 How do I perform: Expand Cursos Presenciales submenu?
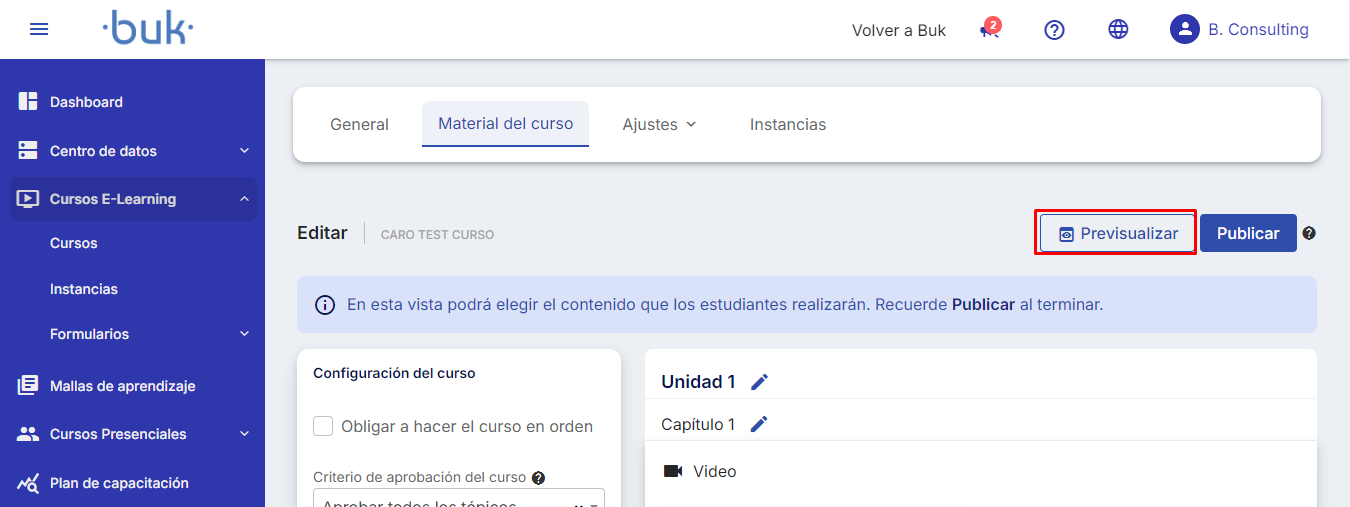click(244, 434)
